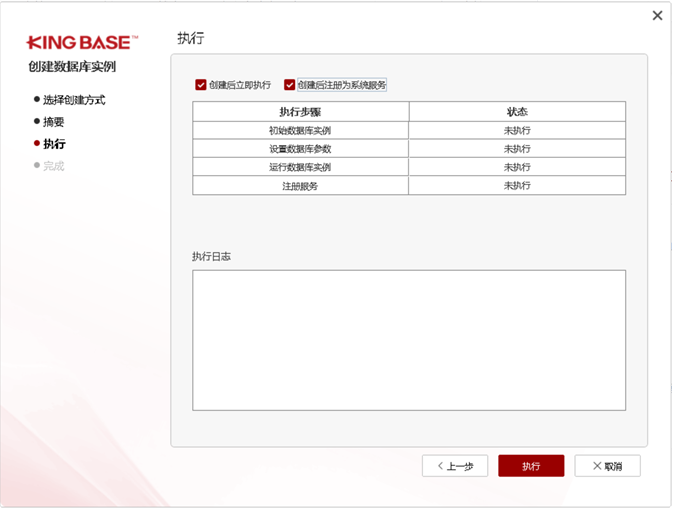
Task: Select the current 执行 step in sidebar
Action: point(54,144)
